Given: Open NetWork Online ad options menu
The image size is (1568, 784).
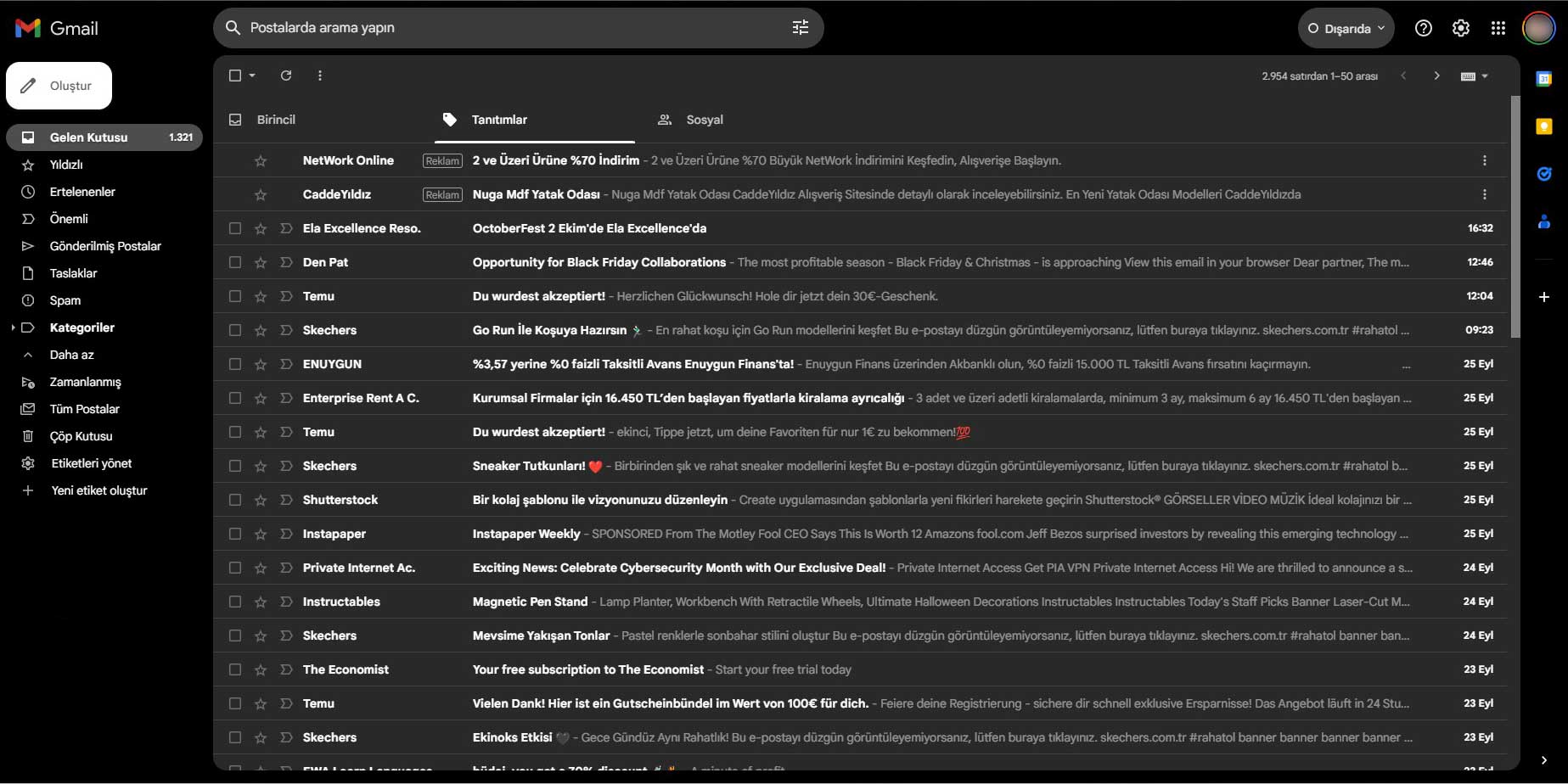Looking at the screenshot, I should click(1484, 160).
